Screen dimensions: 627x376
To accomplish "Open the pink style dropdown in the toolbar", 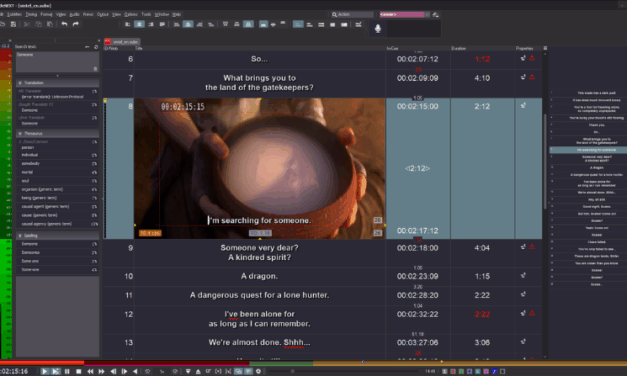I will pyautogui.click(x=404, y=14).
